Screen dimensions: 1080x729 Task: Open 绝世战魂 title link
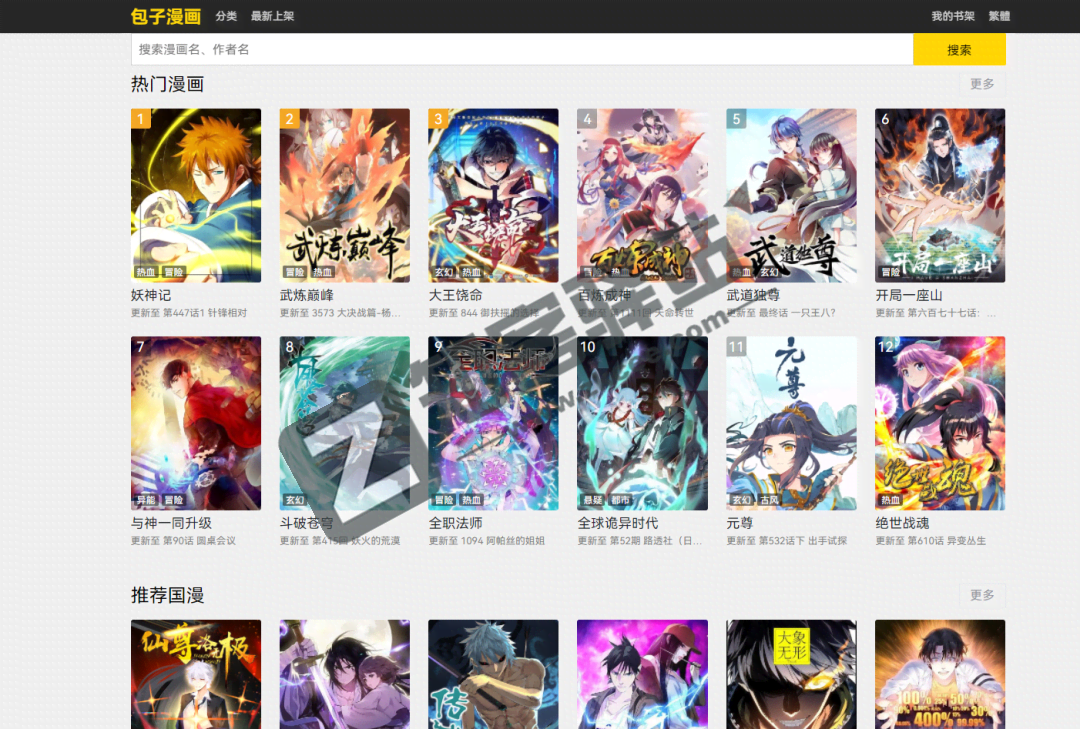pos(900,523)
